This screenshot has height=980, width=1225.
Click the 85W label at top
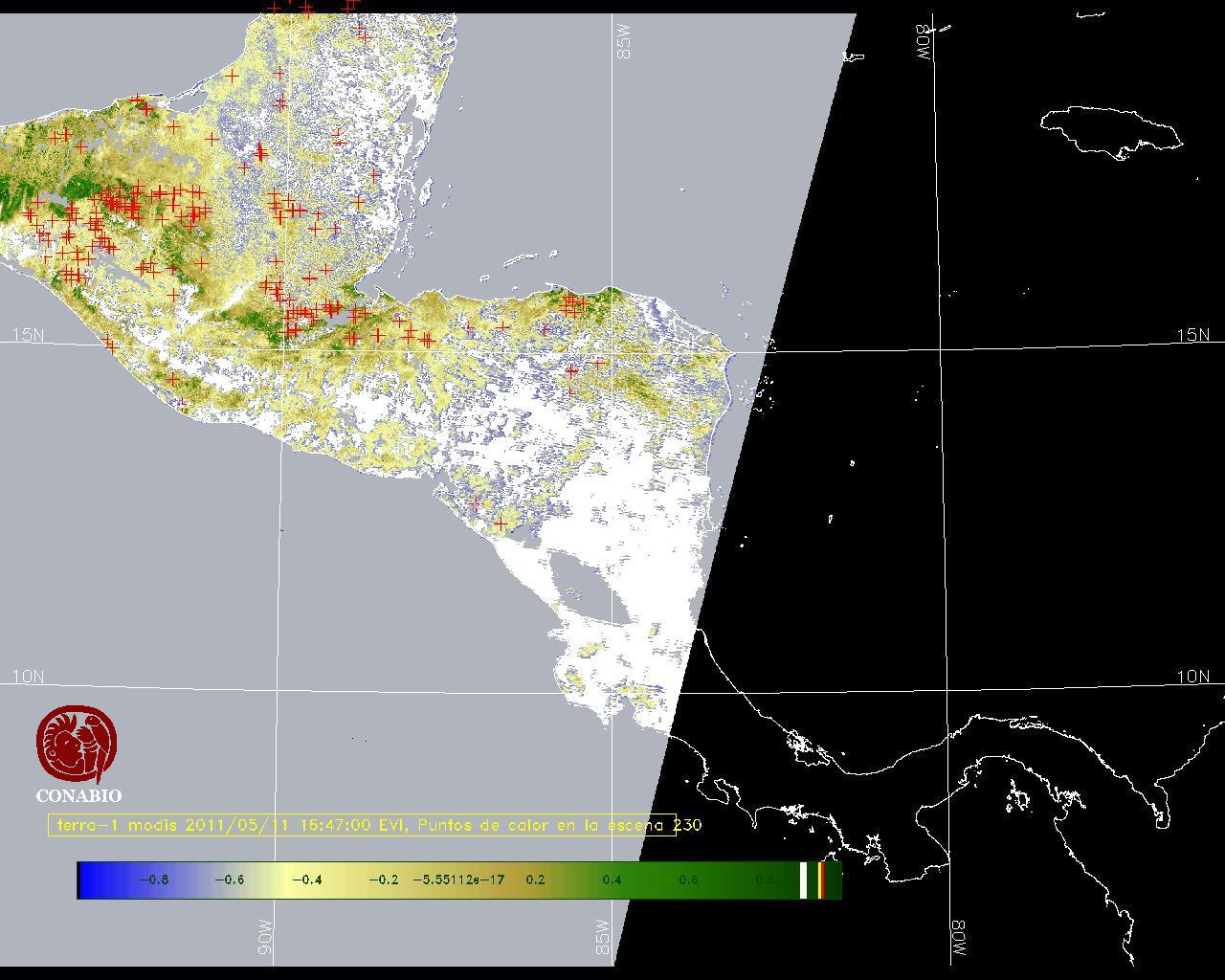tap(625, 42)
